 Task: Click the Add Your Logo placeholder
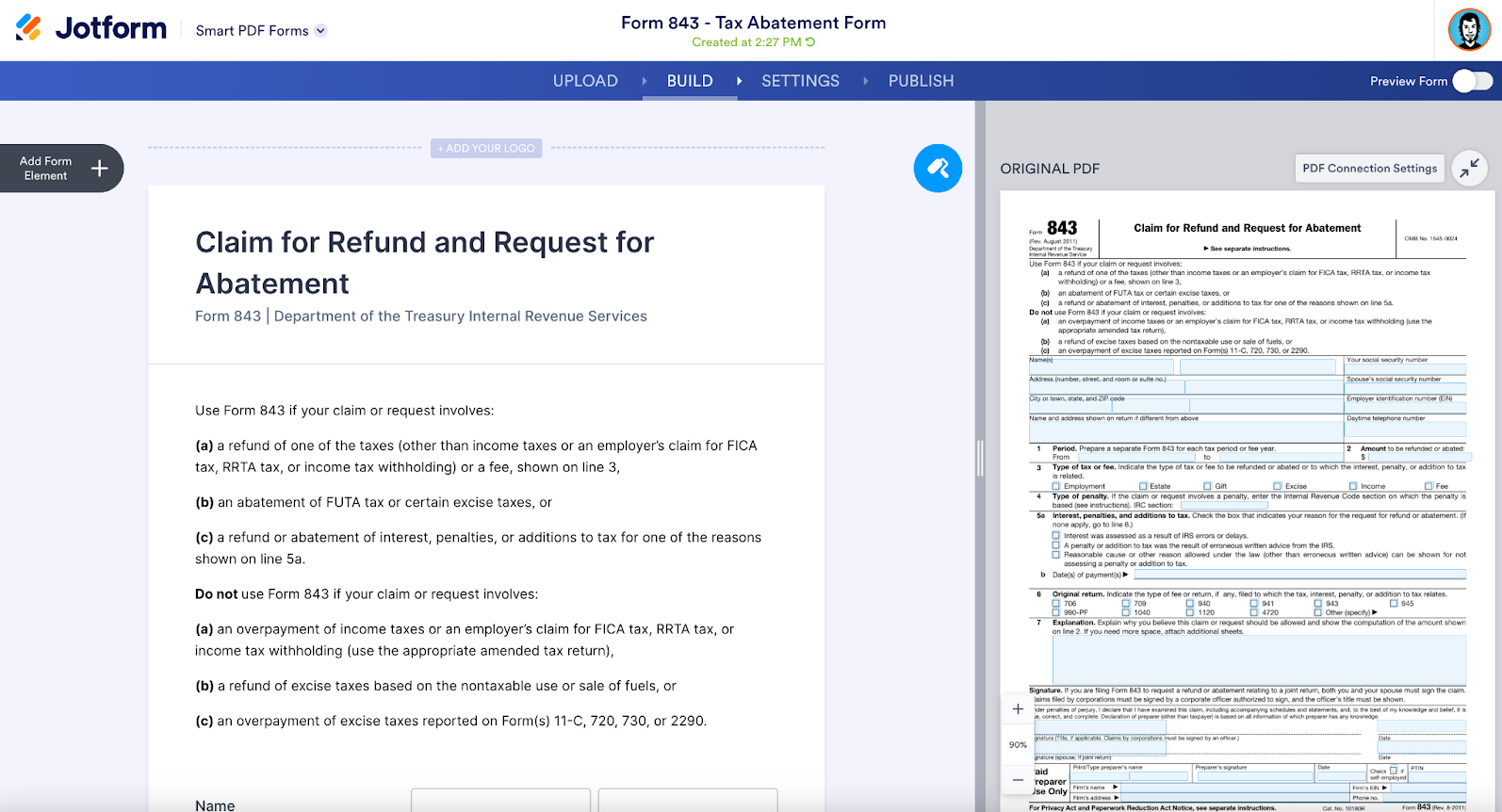pos(486,148)
